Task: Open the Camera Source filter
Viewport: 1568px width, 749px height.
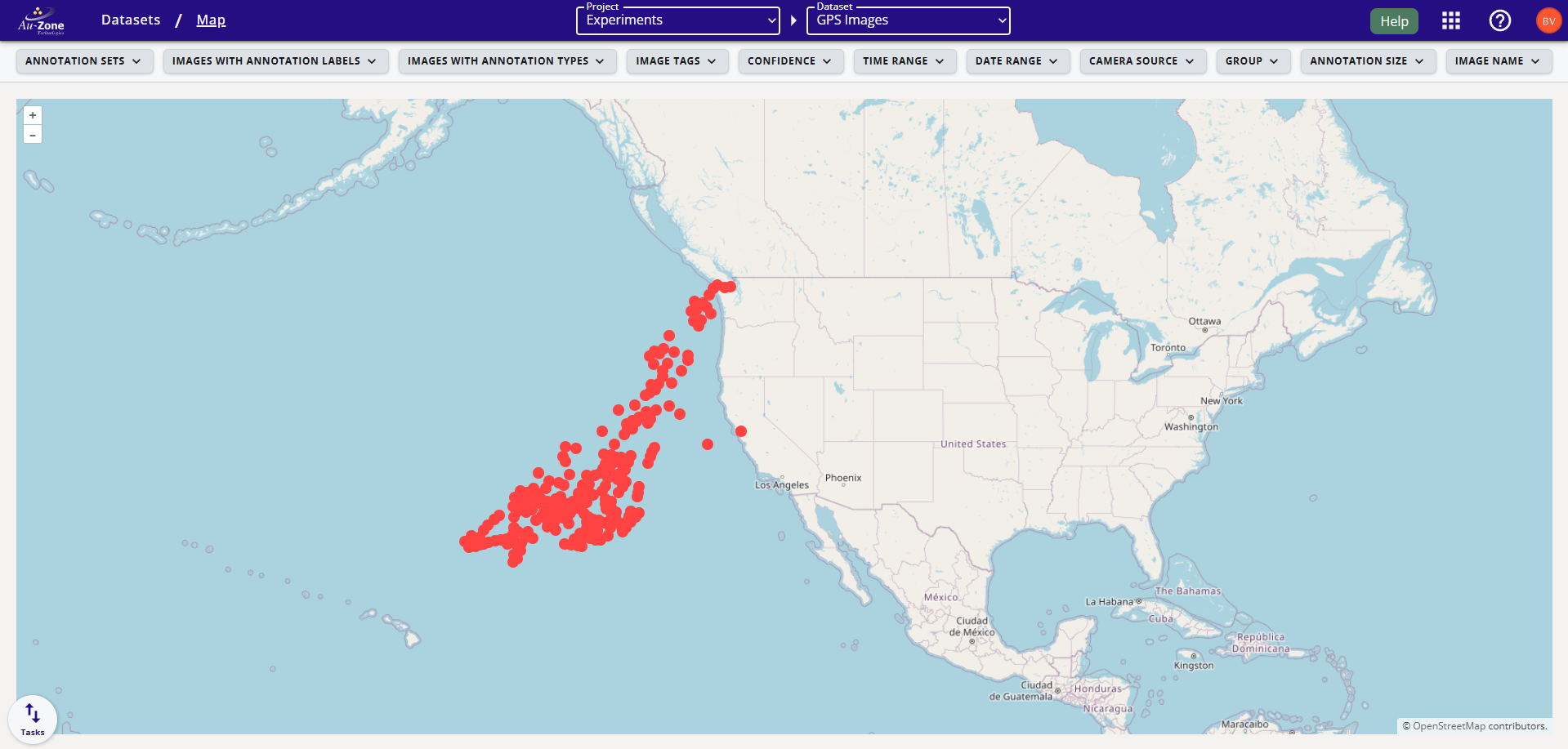Action: 1142,60
